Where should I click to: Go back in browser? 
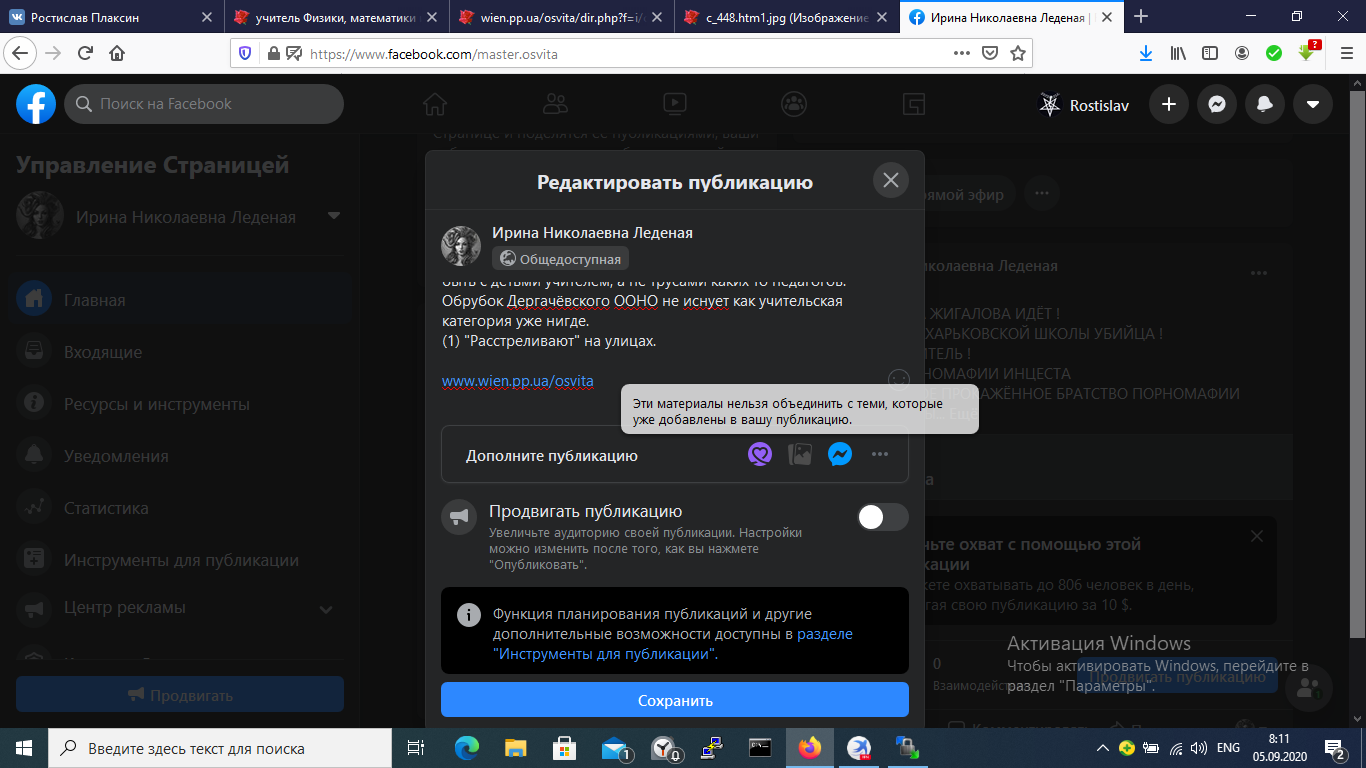coord(20,53)
